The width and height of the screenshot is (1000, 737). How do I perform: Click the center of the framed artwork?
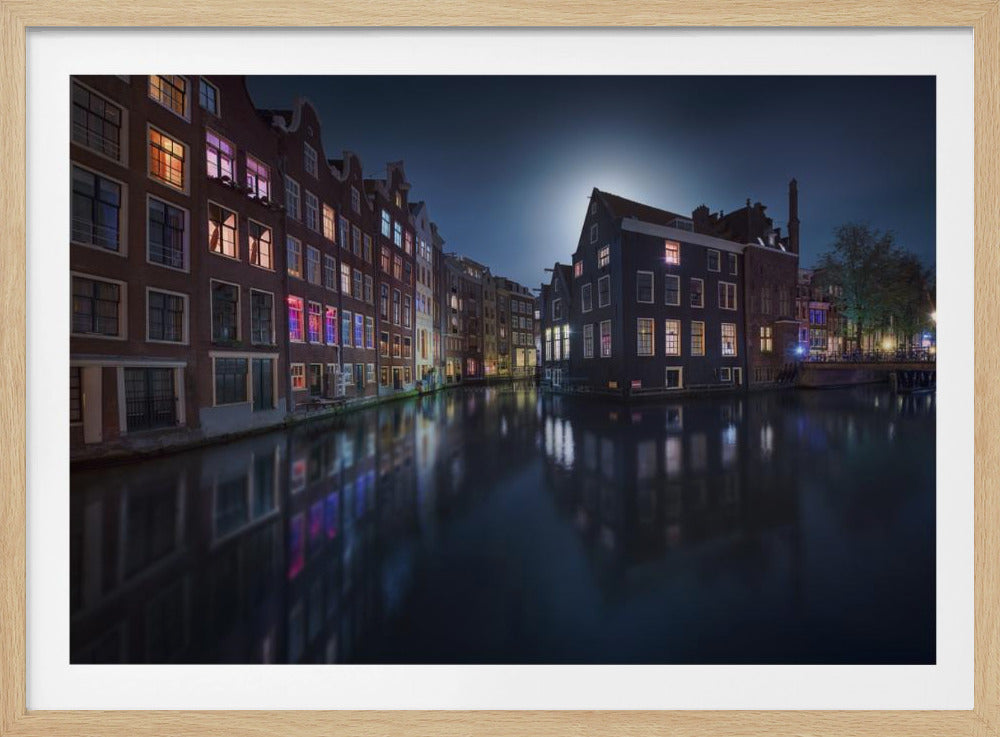(500, 368)
